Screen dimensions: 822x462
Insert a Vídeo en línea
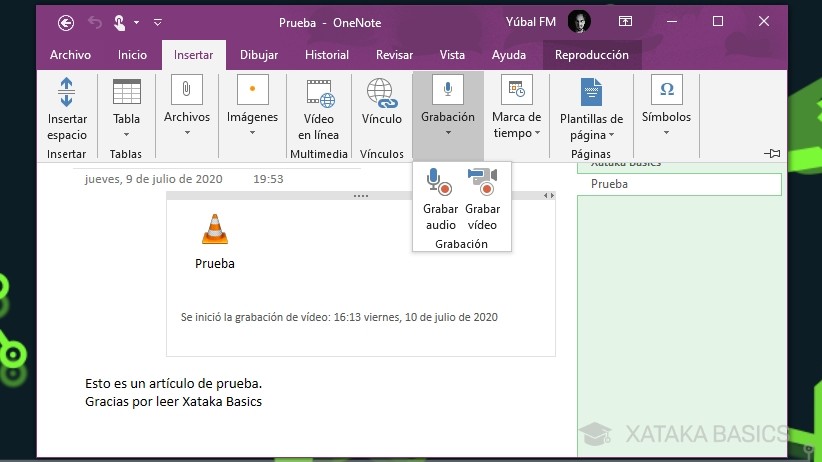pyautogui.click(x=319, y=111)
